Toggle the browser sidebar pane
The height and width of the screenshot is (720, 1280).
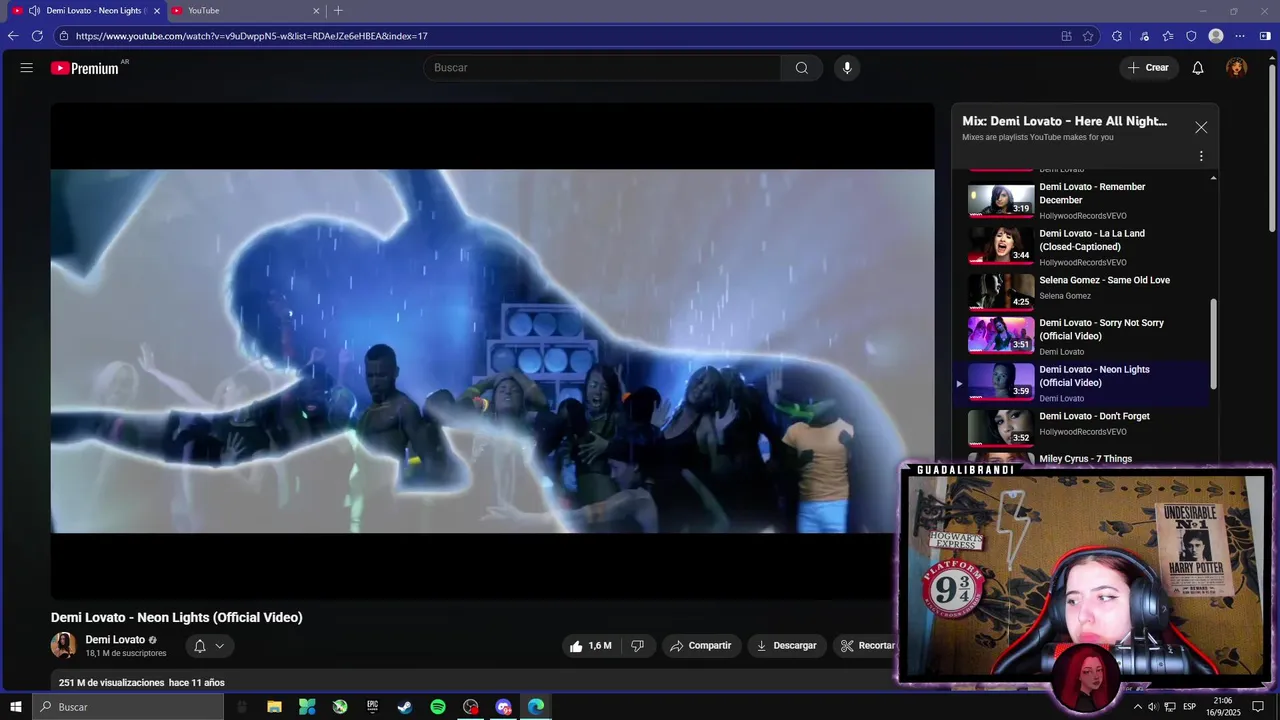point(1265,36)
